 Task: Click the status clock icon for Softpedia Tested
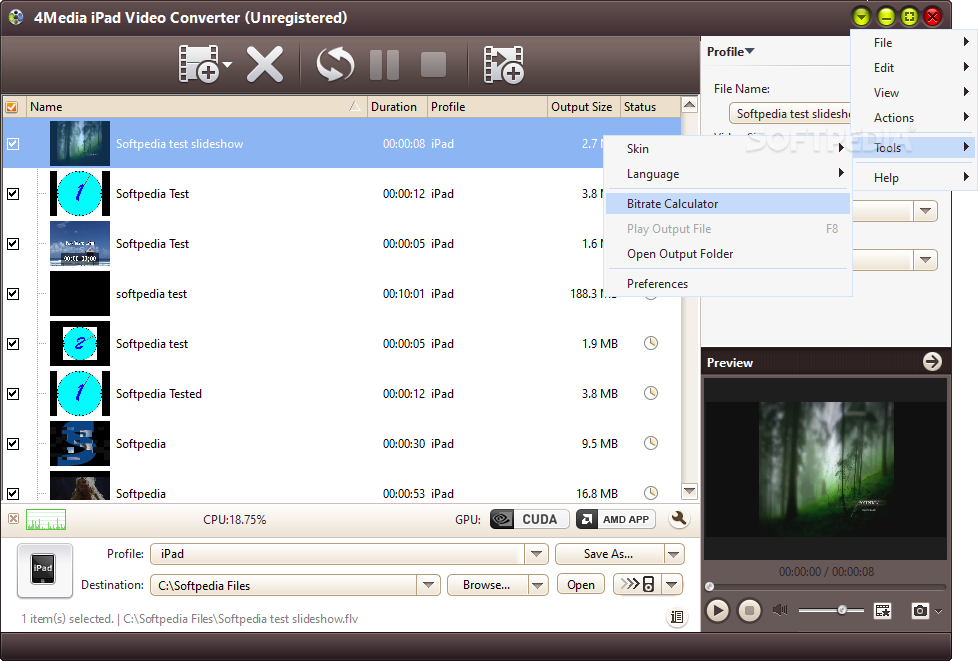coord(651,393)
